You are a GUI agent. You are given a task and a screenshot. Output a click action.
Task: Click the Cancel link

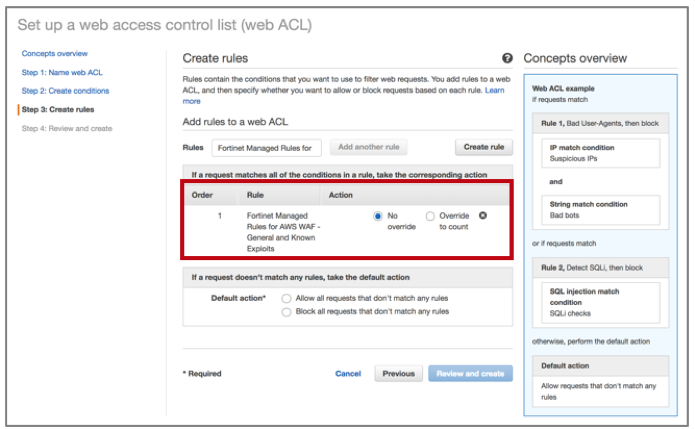click(x=348, y=374)
